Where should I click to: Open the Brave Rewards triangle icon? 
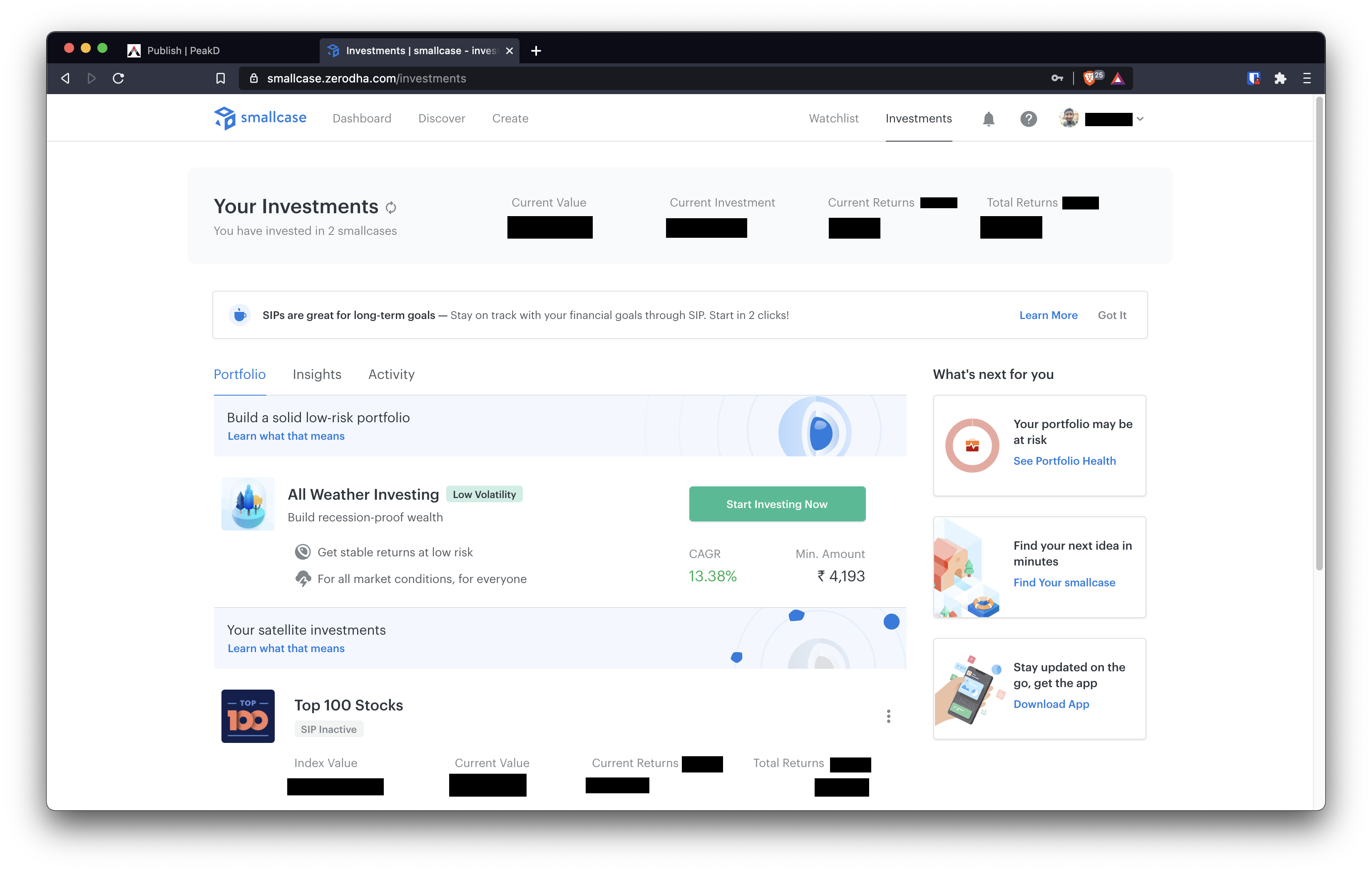[1118, 78]
